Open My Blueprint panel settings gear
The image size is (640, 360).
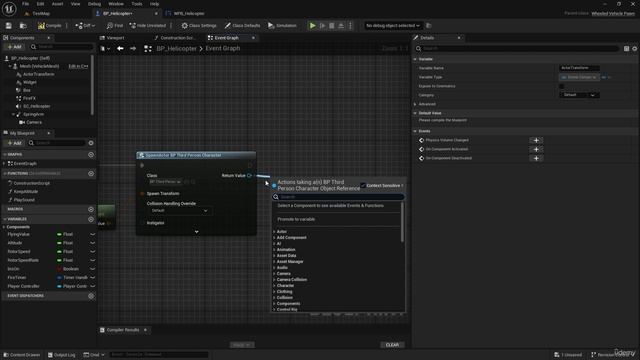91,143
